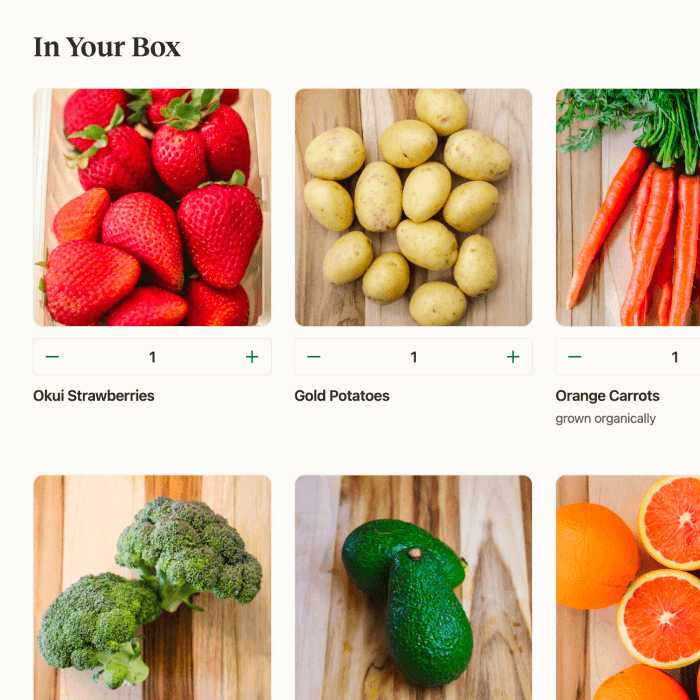Open the strawberries product photo
The image size is (700, 700).
152,207
